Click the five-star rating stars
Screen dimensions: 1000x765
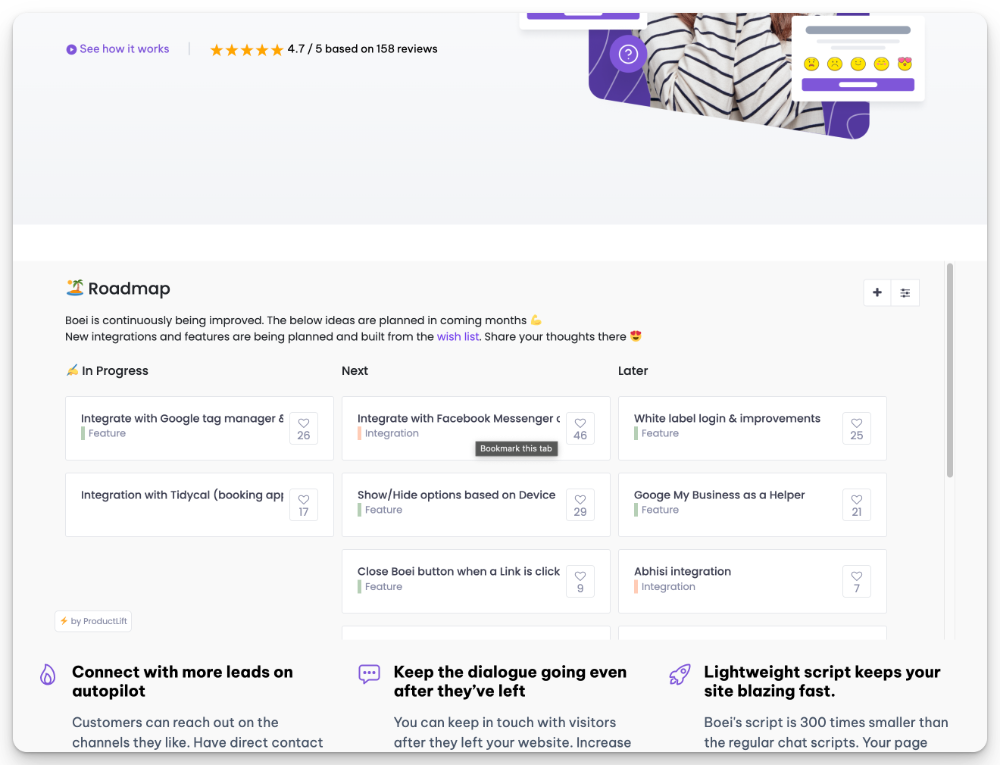(246, 49)
